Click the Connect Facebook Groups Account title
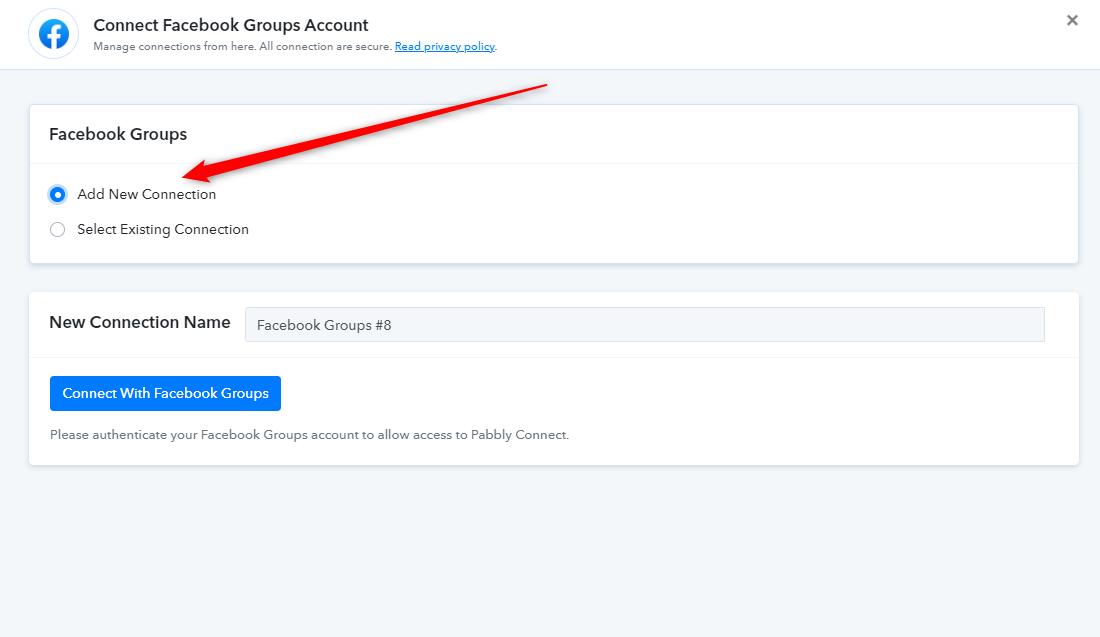Screen dimensions: 1100x637 [231, 25]
